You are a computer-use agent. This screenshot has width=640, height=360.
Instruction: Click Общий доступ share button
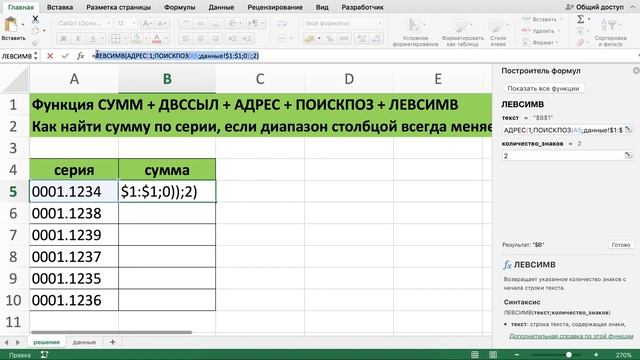(595, 7)
